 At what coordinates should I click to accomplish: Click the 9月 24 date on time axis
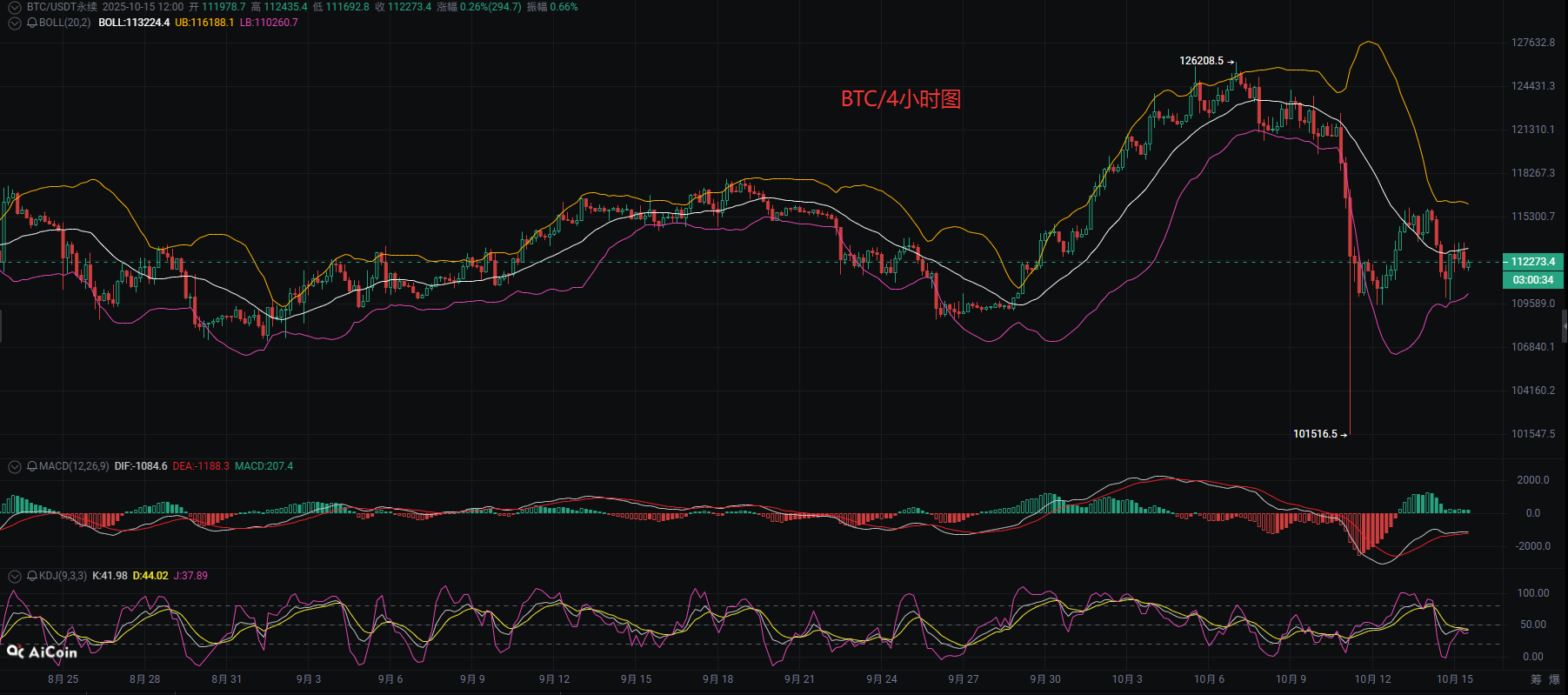point(881,679)
